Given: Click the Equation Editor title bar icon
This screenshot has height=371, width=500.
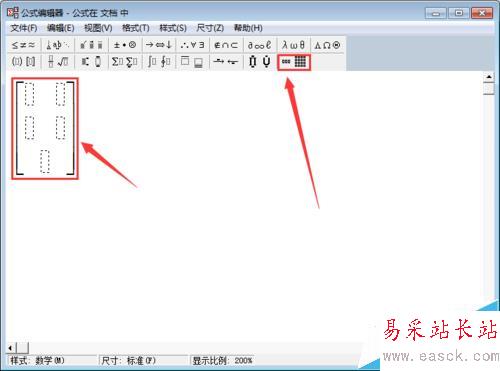Looking at the screenshot, I should [13, 13].
